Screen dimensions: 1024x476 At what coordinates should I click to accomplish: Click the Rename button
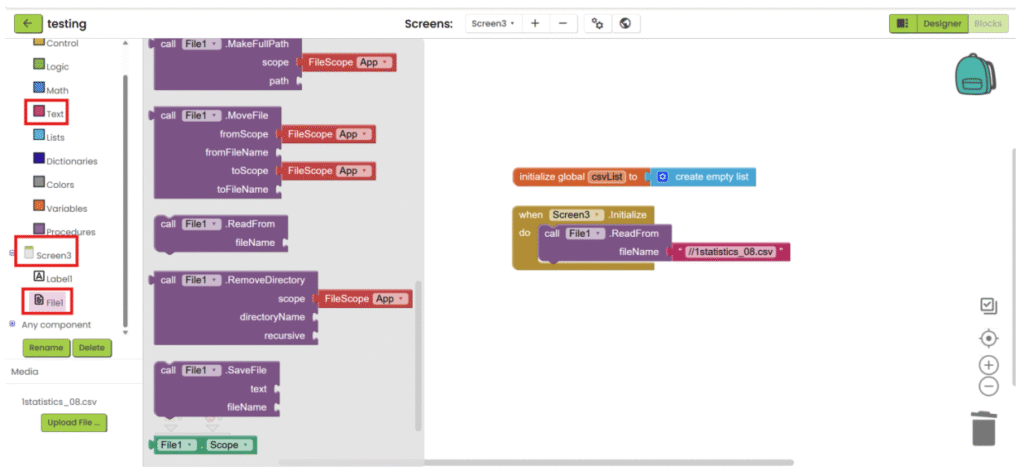[45, 348]
